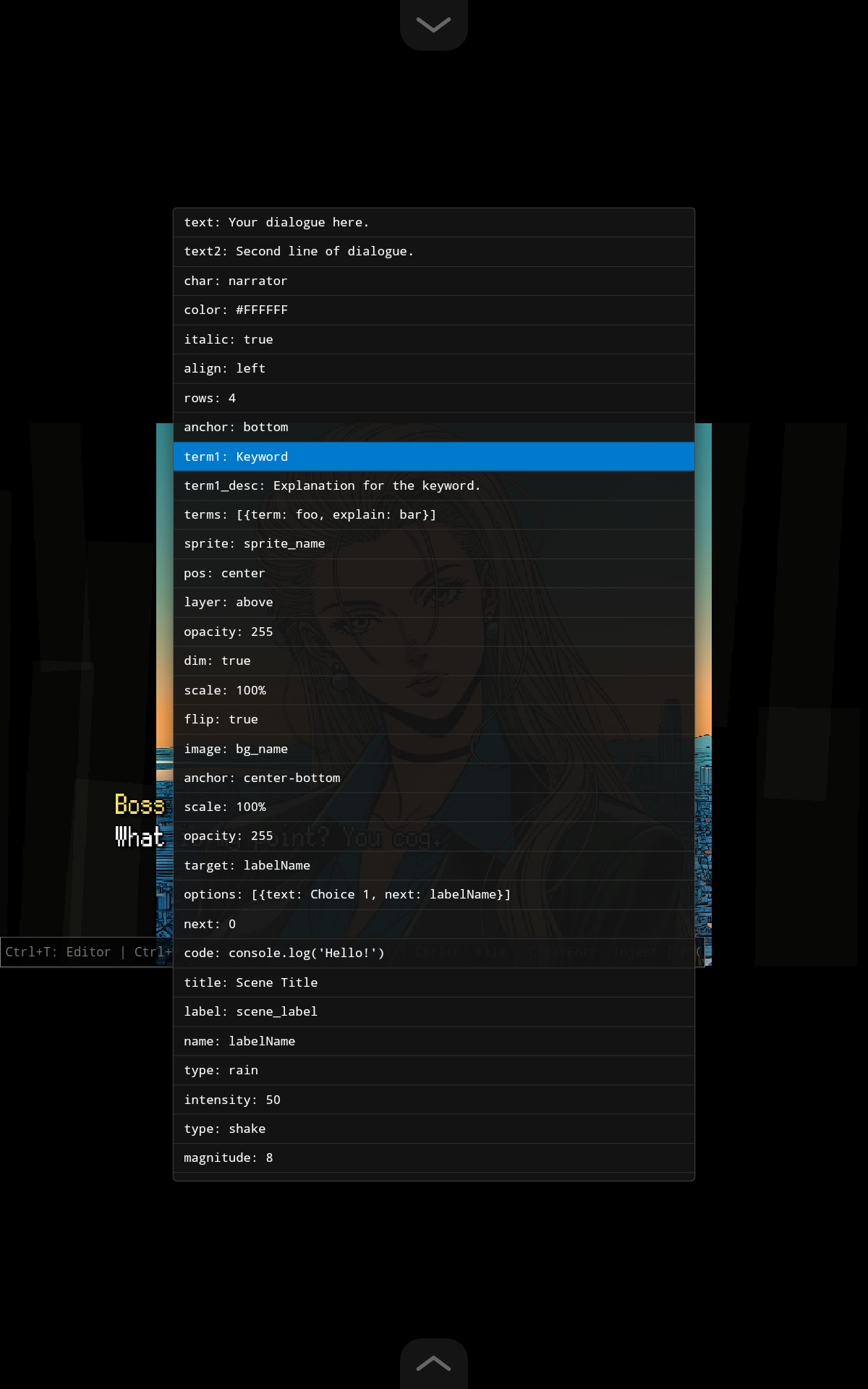The height and width of the screenshot is (1389, 868).
Task: Select 'target: labelName' entry
Action: coord(434,866)
